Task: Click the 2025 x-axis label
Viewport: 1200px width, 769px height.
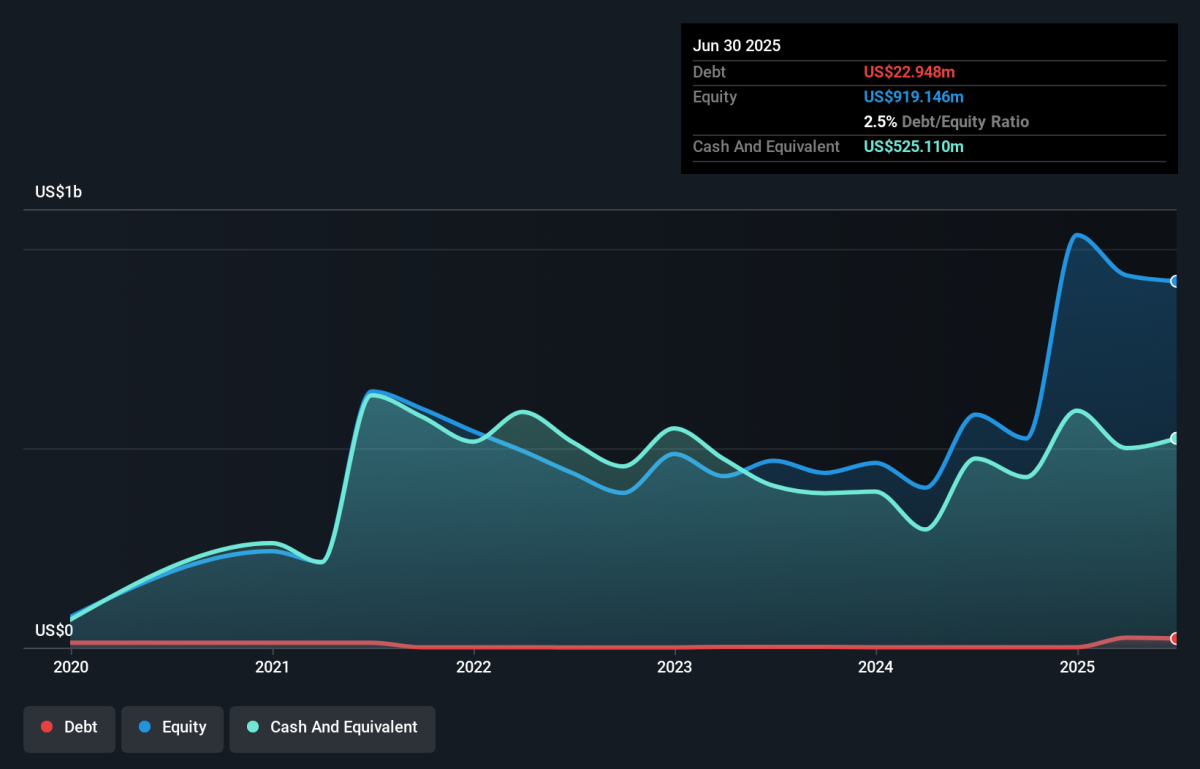Action: click(1077, 667)
